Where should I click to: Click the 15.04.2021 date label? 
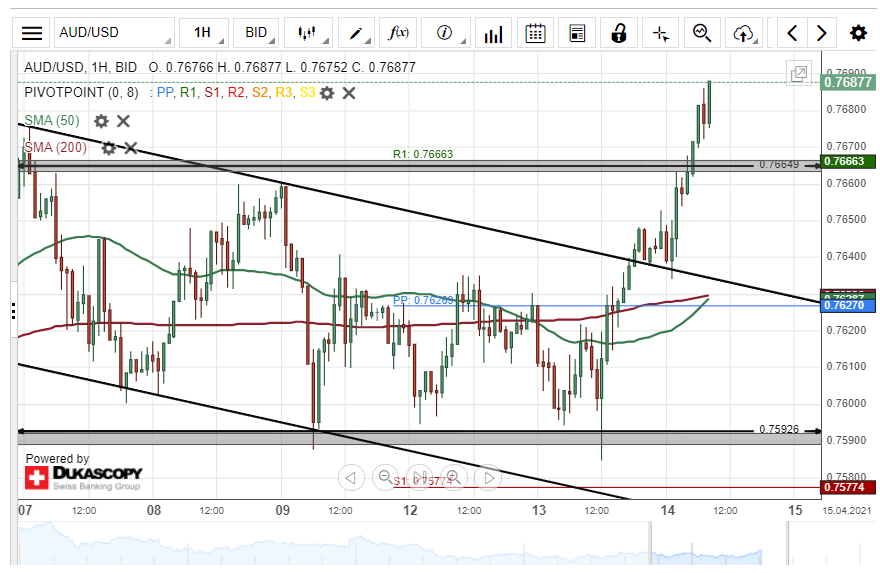coord(847,511)
